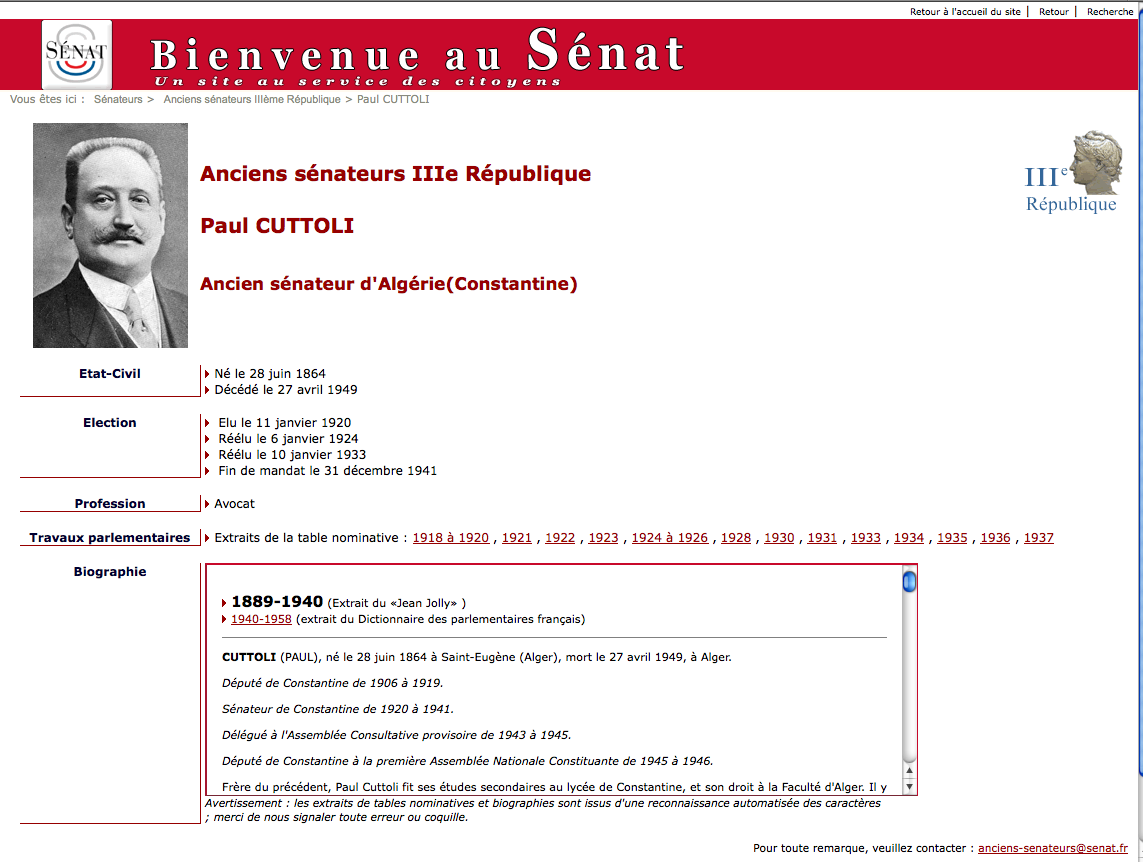
Task: Click the 'Paul CUTTOLI' heading
Action: coord(277,226)
